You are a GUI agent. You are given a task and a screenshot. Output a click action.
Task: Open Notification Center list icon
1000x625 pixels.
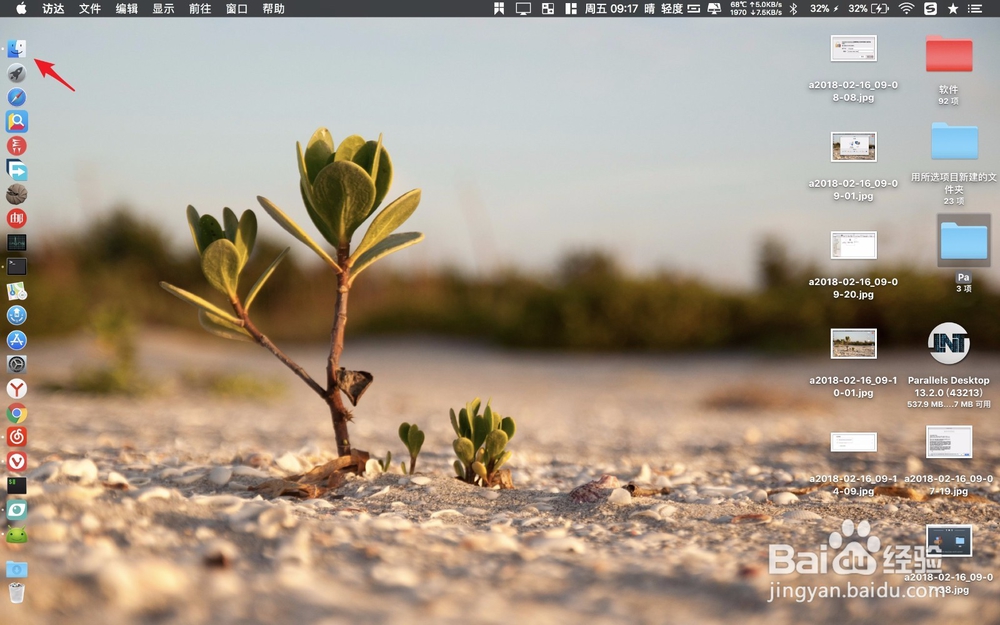974,8
